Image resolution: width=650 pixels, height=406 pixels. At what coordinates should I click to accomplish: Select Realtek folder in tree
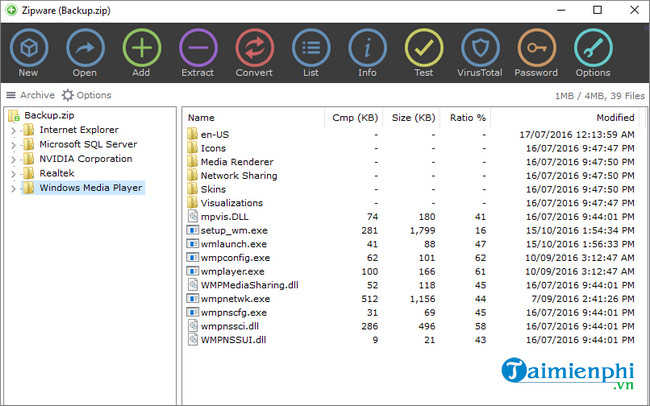pyautogui.click(x=49, y=173)
